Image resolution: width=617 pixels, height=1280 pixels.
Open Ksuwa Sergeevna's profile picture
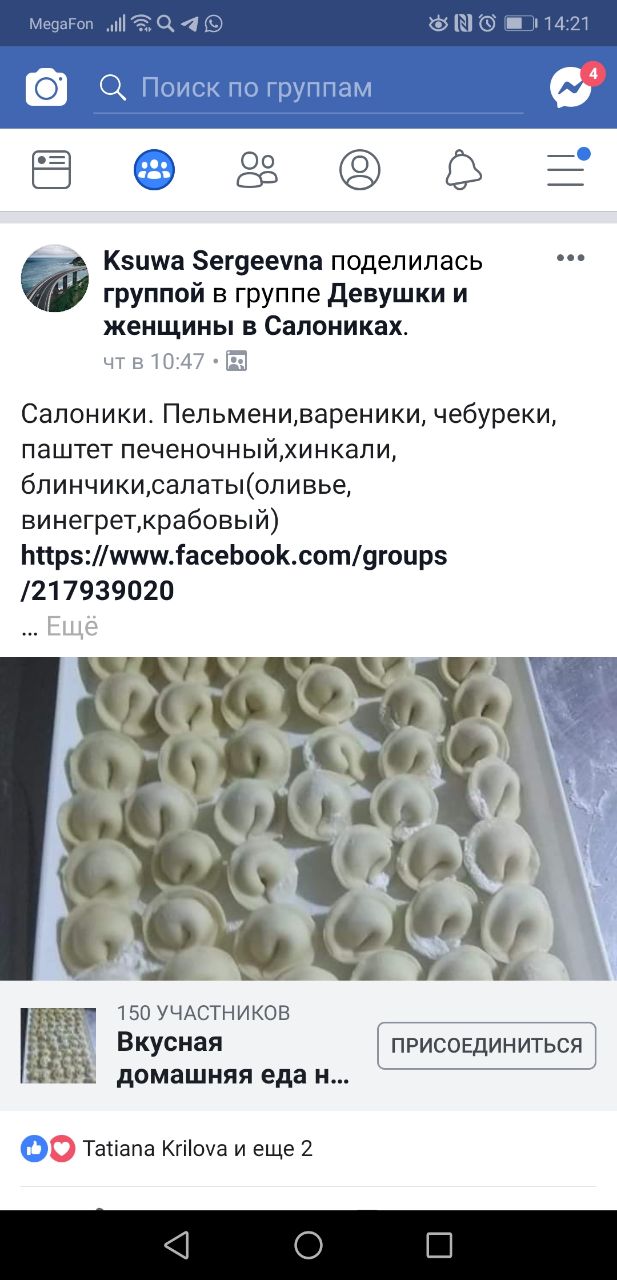(55, 278)
